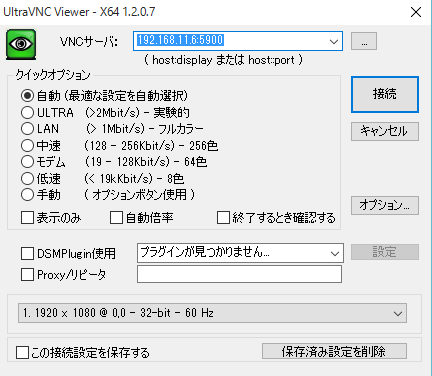This screenshot has height=376, width=432.
Task: Enable the 表示のみ checkbox
Action: [27, 218]
